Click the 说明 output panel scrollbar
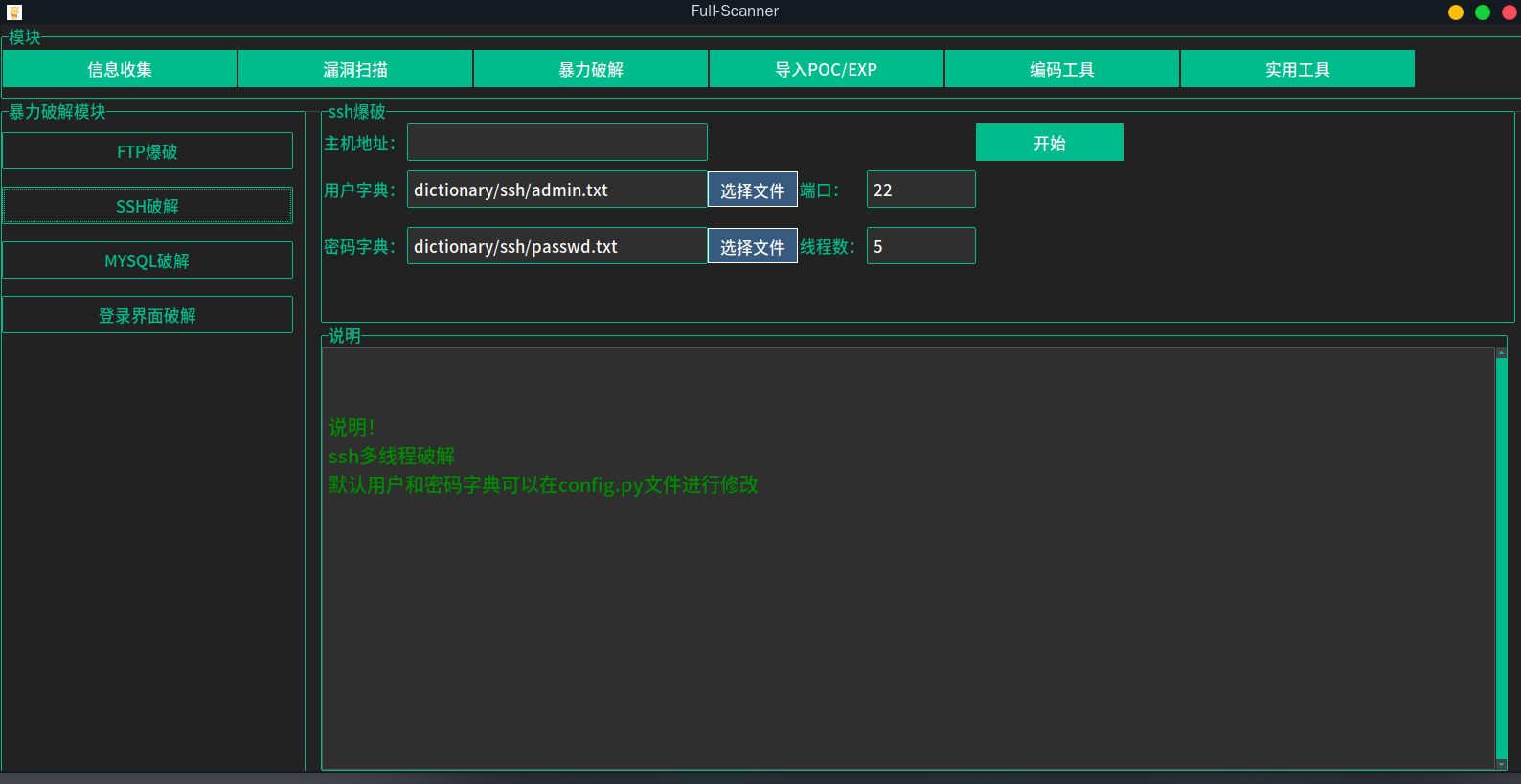Image resolution: width=1521 pixels, height=784 pixels. 1501,555
